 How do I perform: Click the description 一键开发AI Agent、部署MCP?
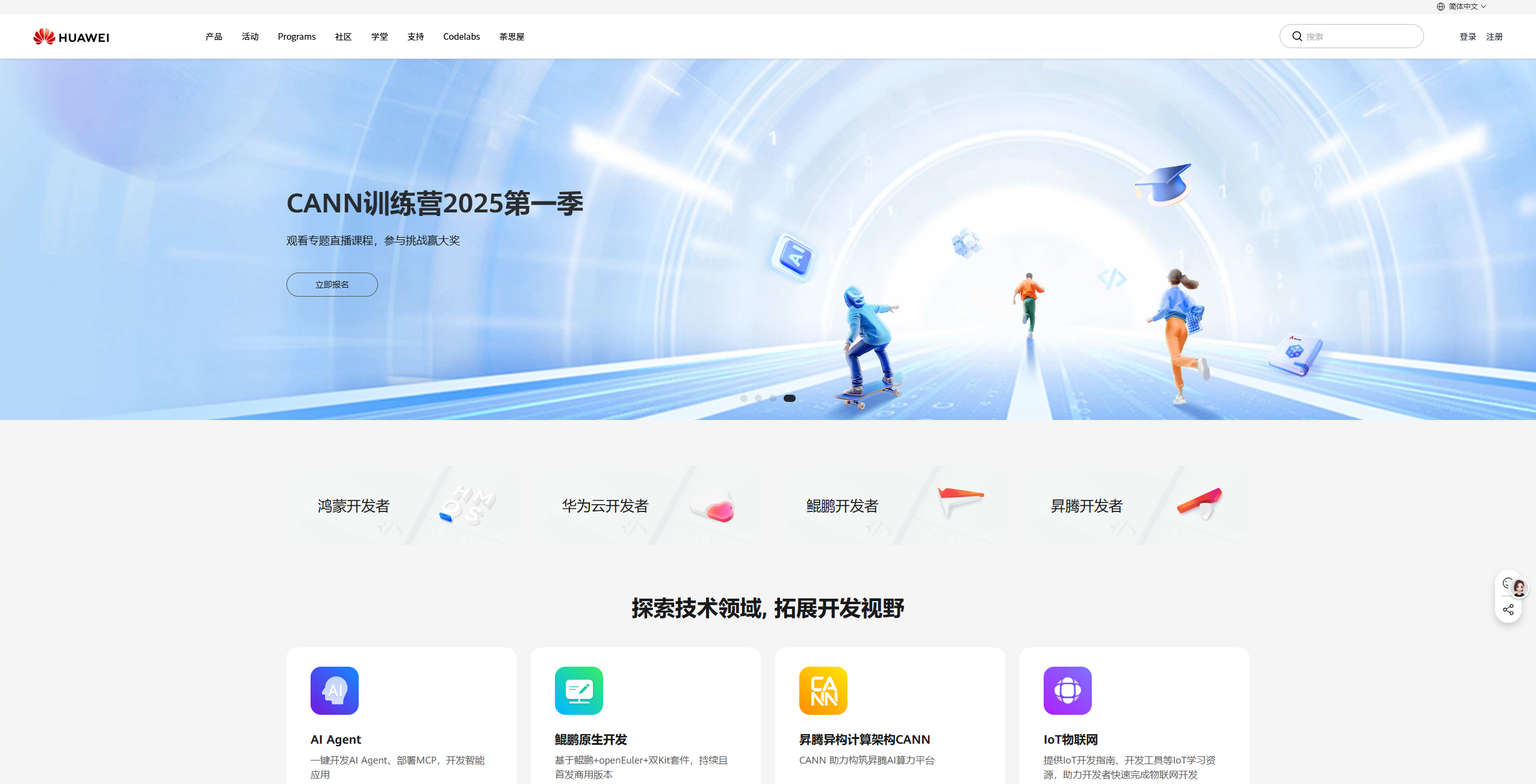click(x=398, y=768)
